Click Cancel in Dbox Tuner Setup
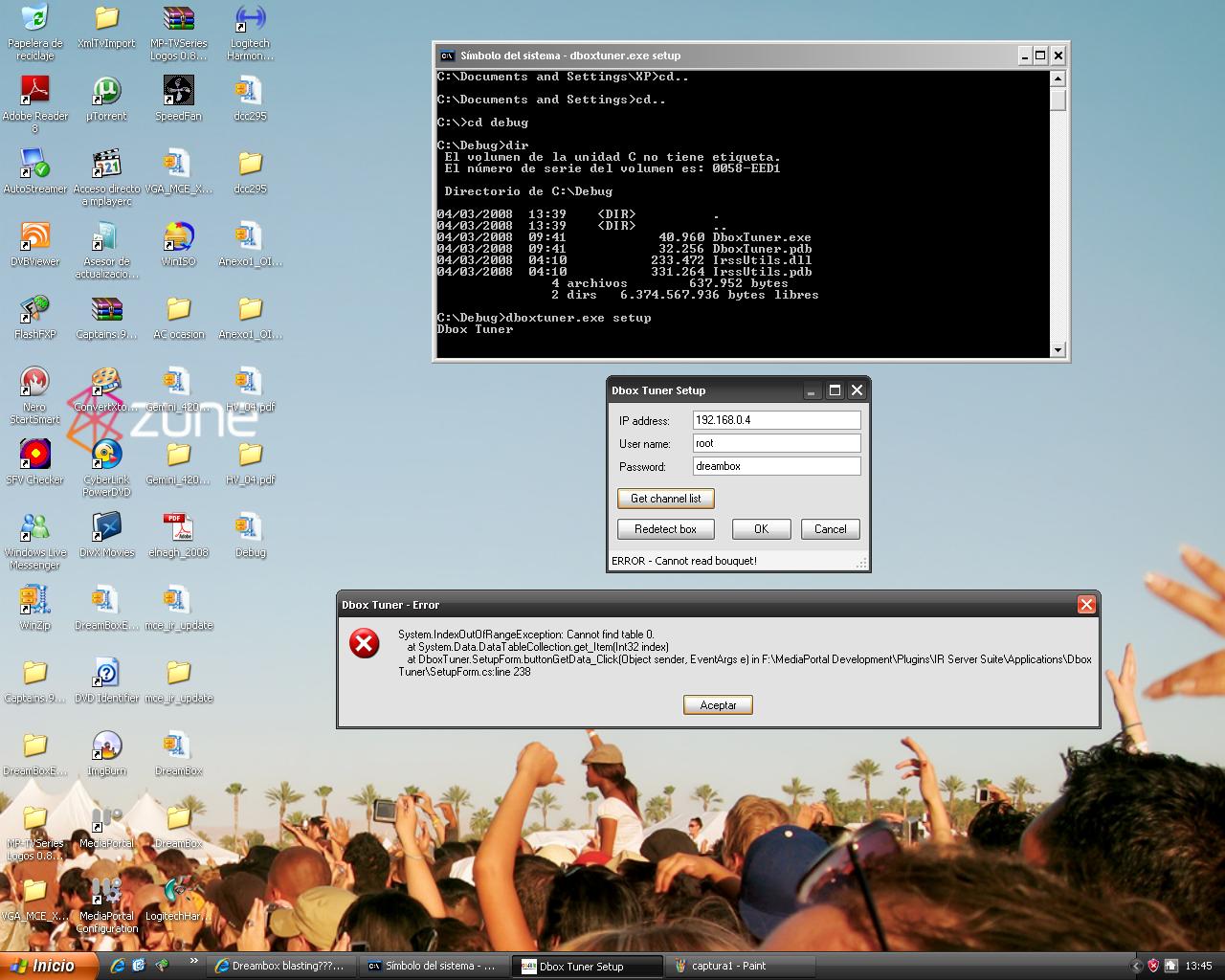Viewport: 1225px width, 980px height. [830, 529]
